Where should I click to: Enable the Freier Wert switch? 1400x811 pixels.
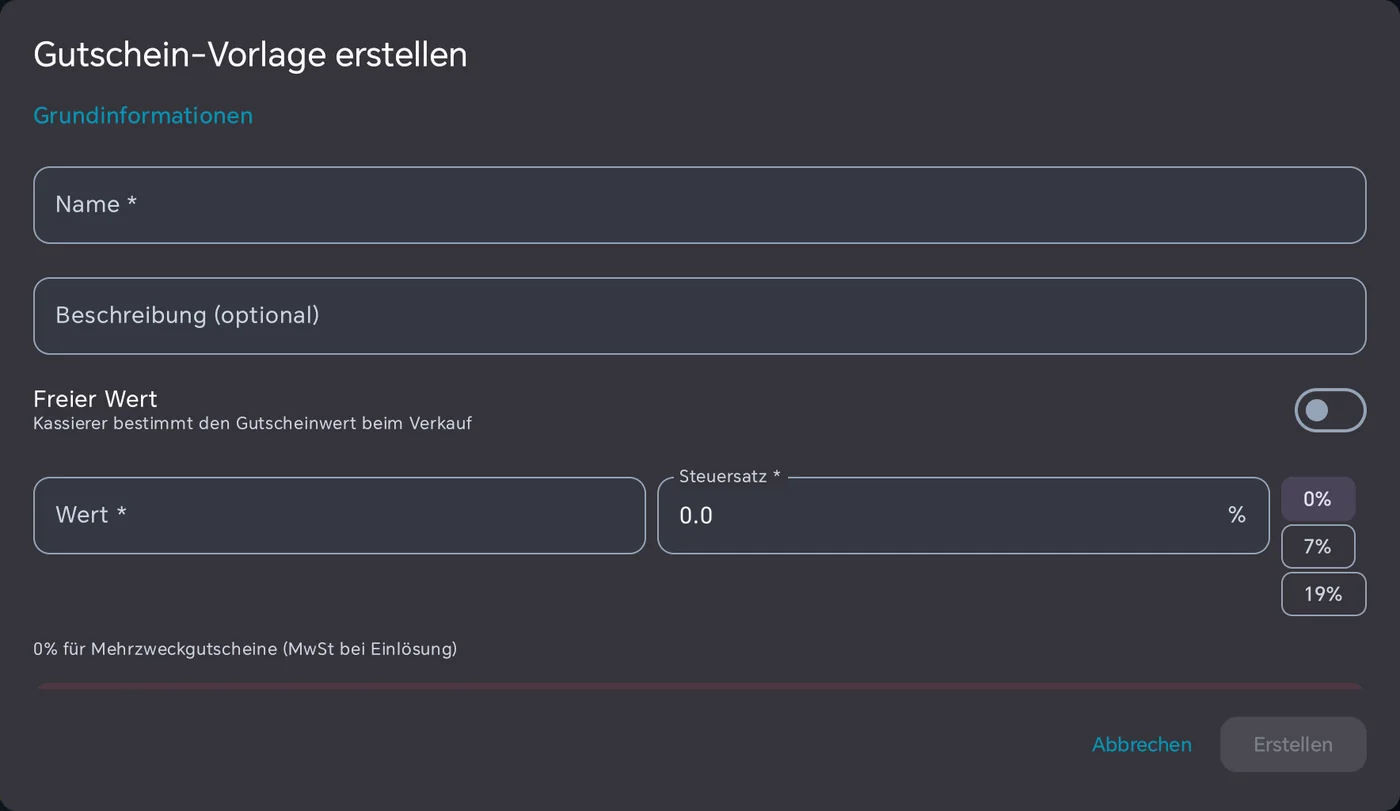pyautogui.click(x=1330, y=410)
